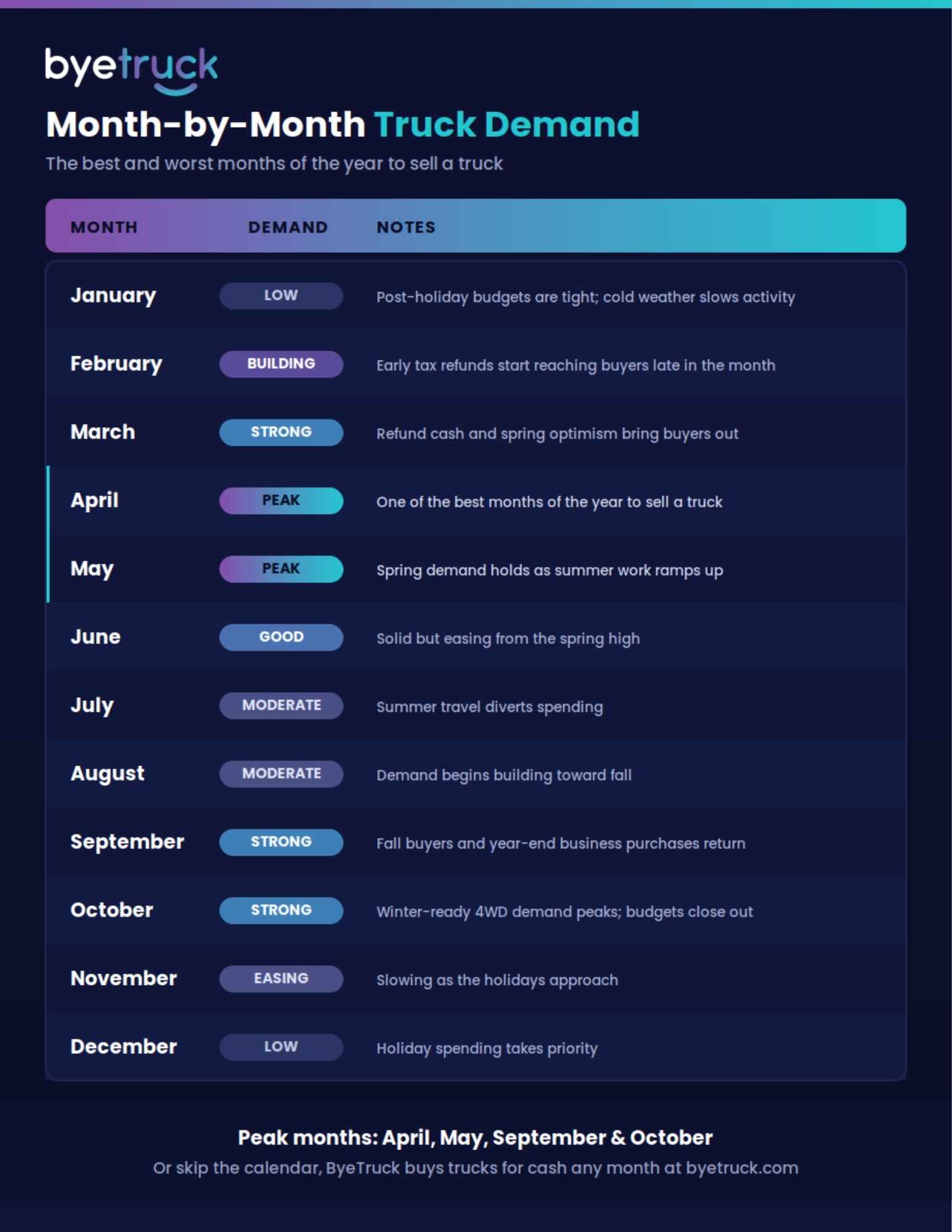This screenshot has height=1232, width=952.
Task: Click the NOTES column header
Action: click(x=406, y=227)
